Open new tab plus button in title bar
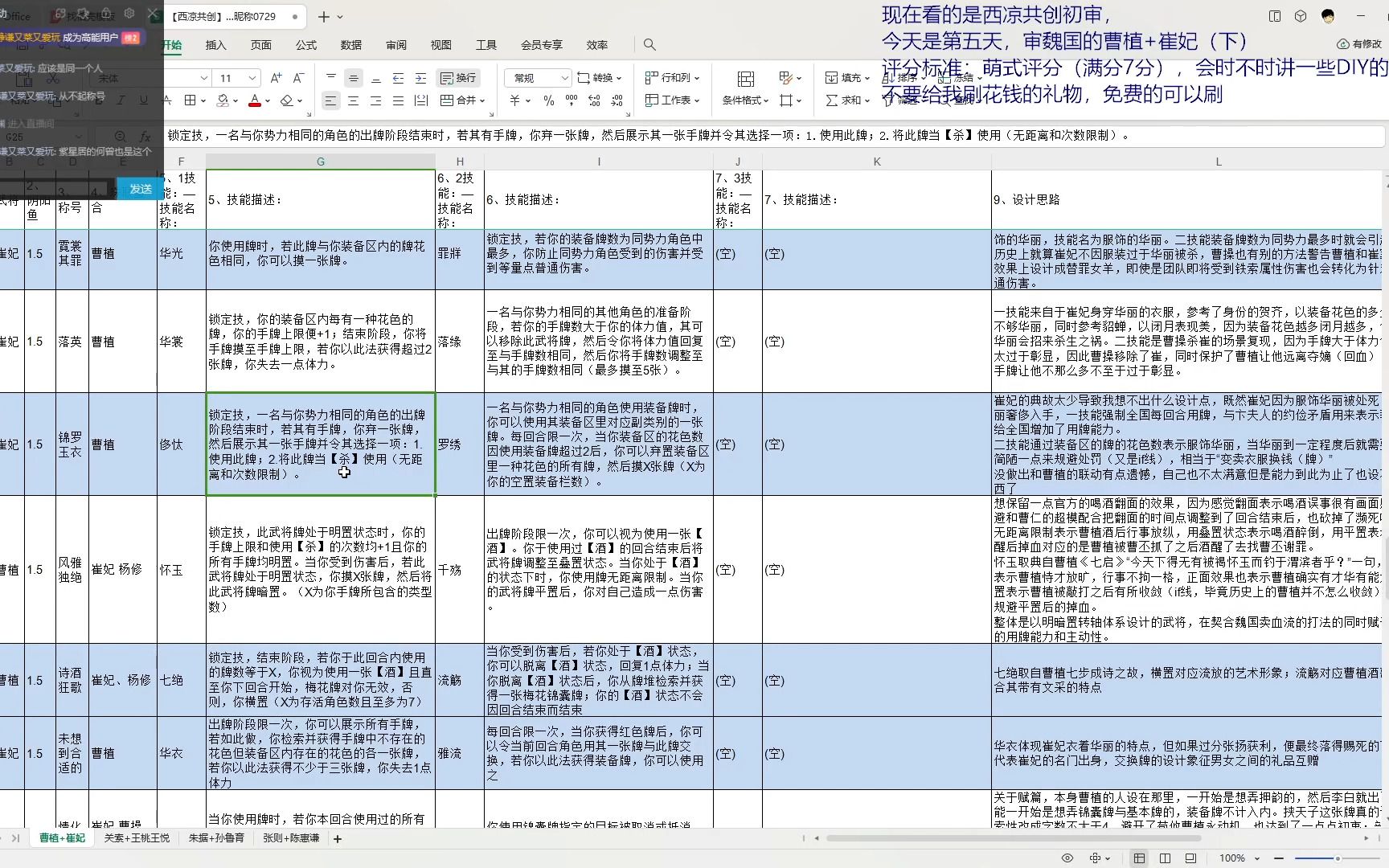Viewport: 1389px width, 868px height. click(324, 16)
